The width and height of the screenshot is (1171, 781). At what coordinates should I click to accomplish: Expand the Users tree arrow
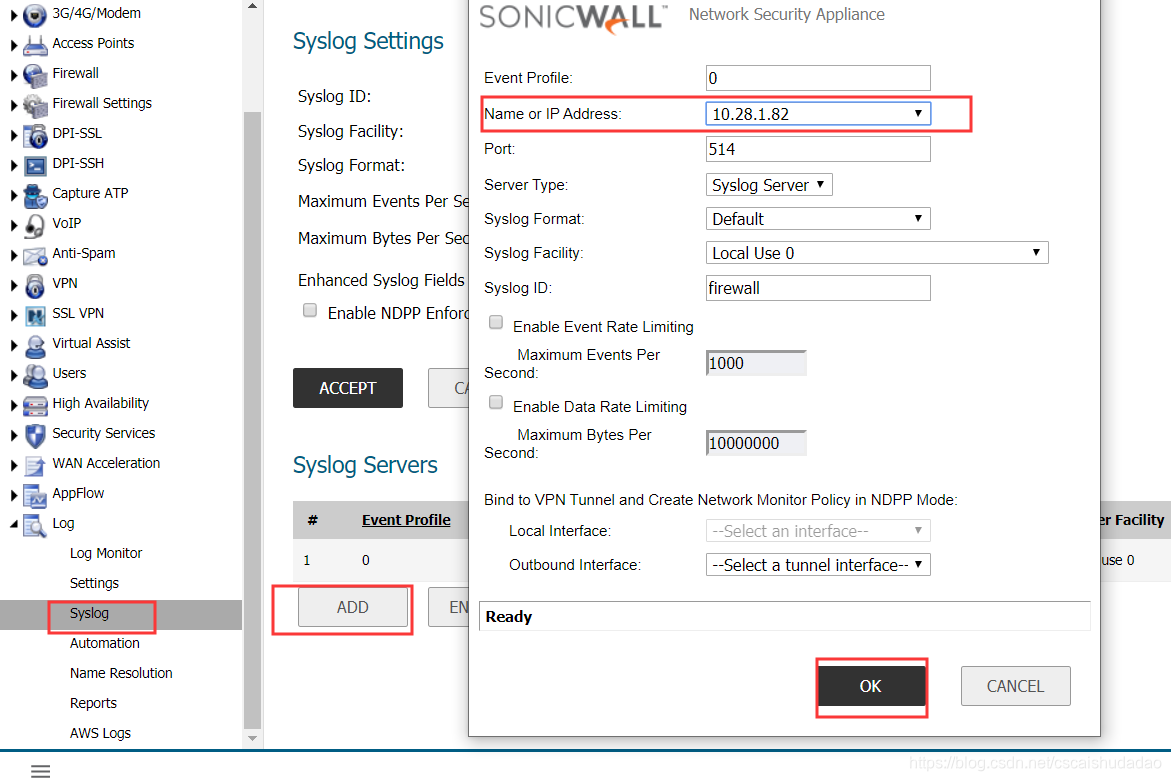13,375
